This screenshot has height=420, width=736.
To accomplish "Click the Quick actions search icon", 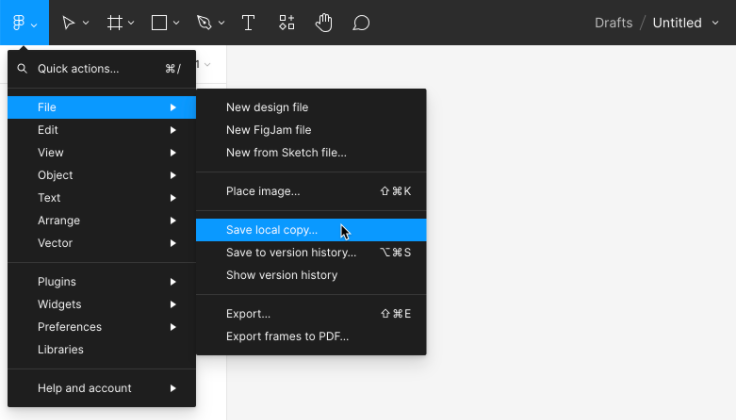I will click(x=22, y=69).
